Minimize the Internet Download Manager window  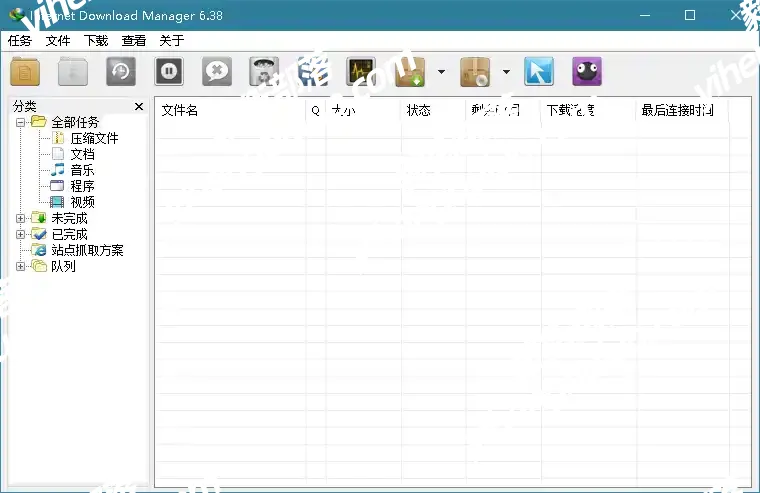pos(645,16)
